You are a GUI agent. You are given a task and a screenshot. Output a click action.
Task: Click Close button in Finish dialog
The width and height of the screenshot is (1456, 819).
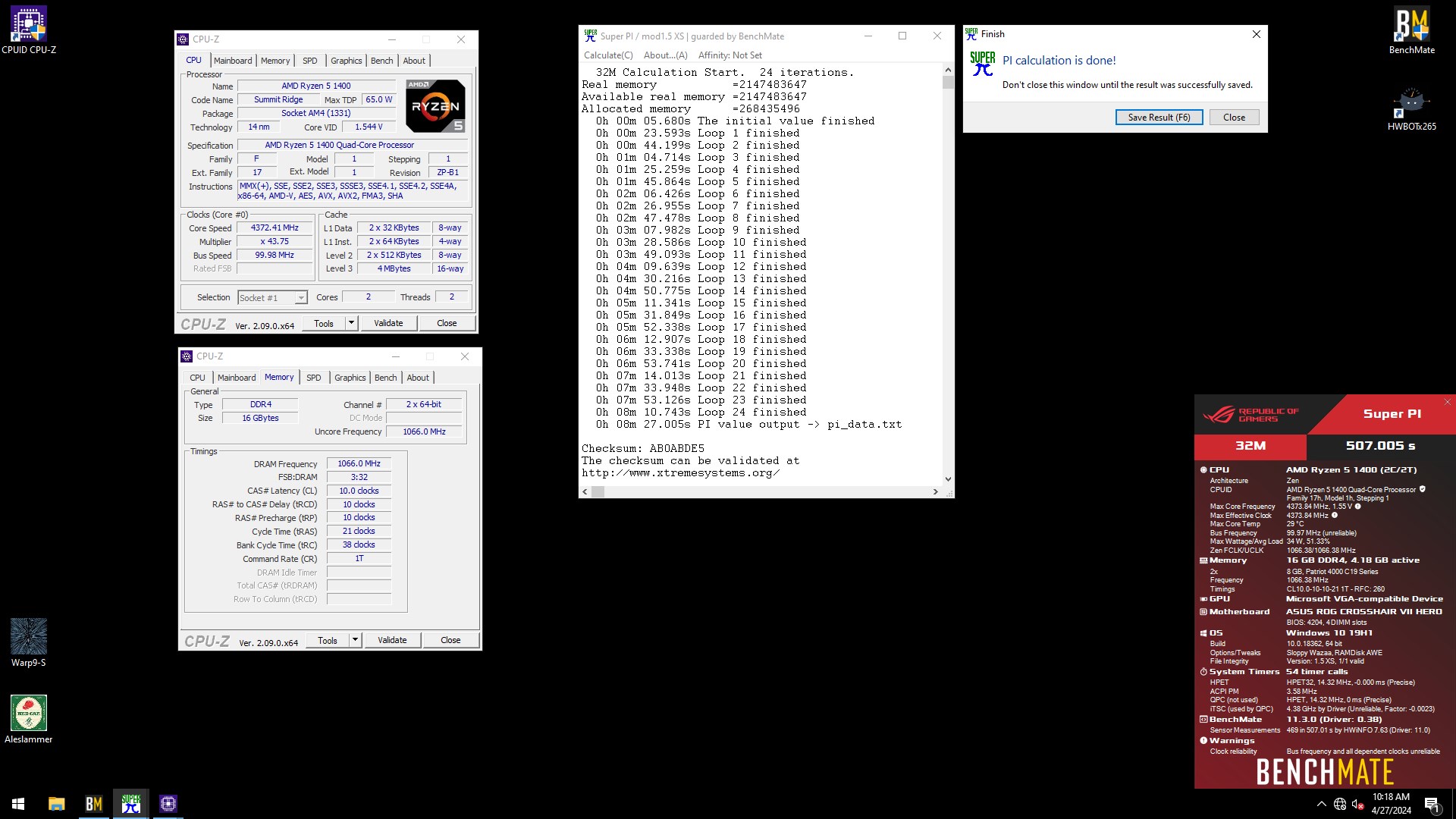click(x=1234, y=118)
